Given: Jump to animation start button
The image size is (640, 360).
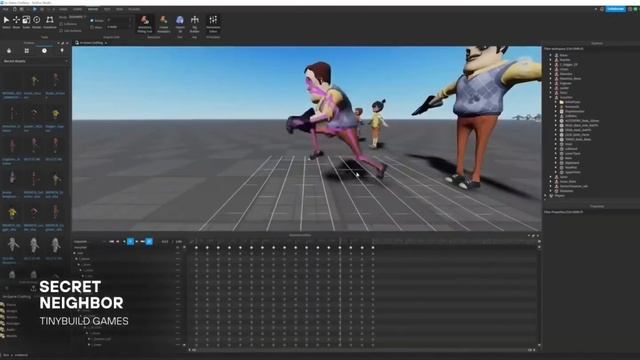Looking at the screenshot, I should (x=111, y=242).
